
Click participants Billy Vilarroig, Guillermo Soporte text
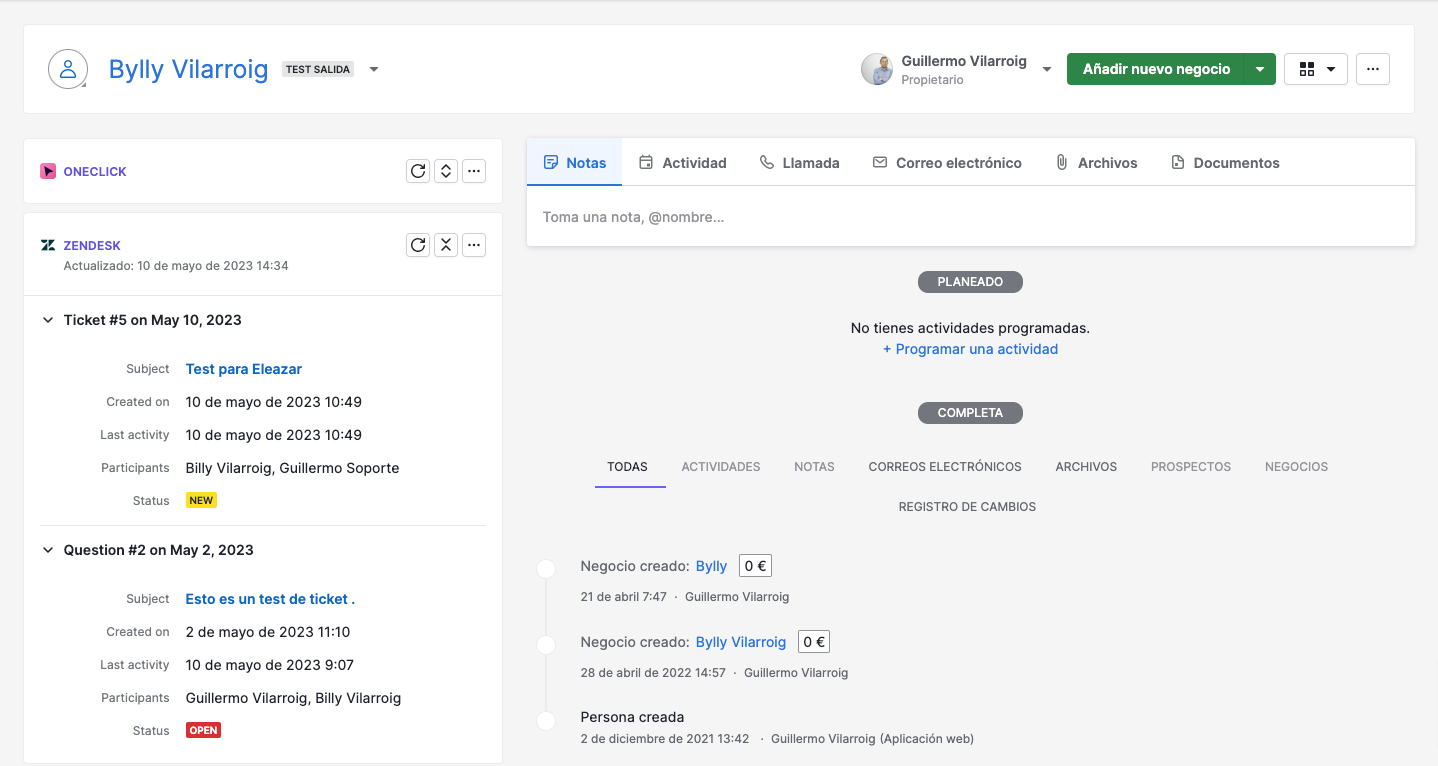tap(292, 468)
